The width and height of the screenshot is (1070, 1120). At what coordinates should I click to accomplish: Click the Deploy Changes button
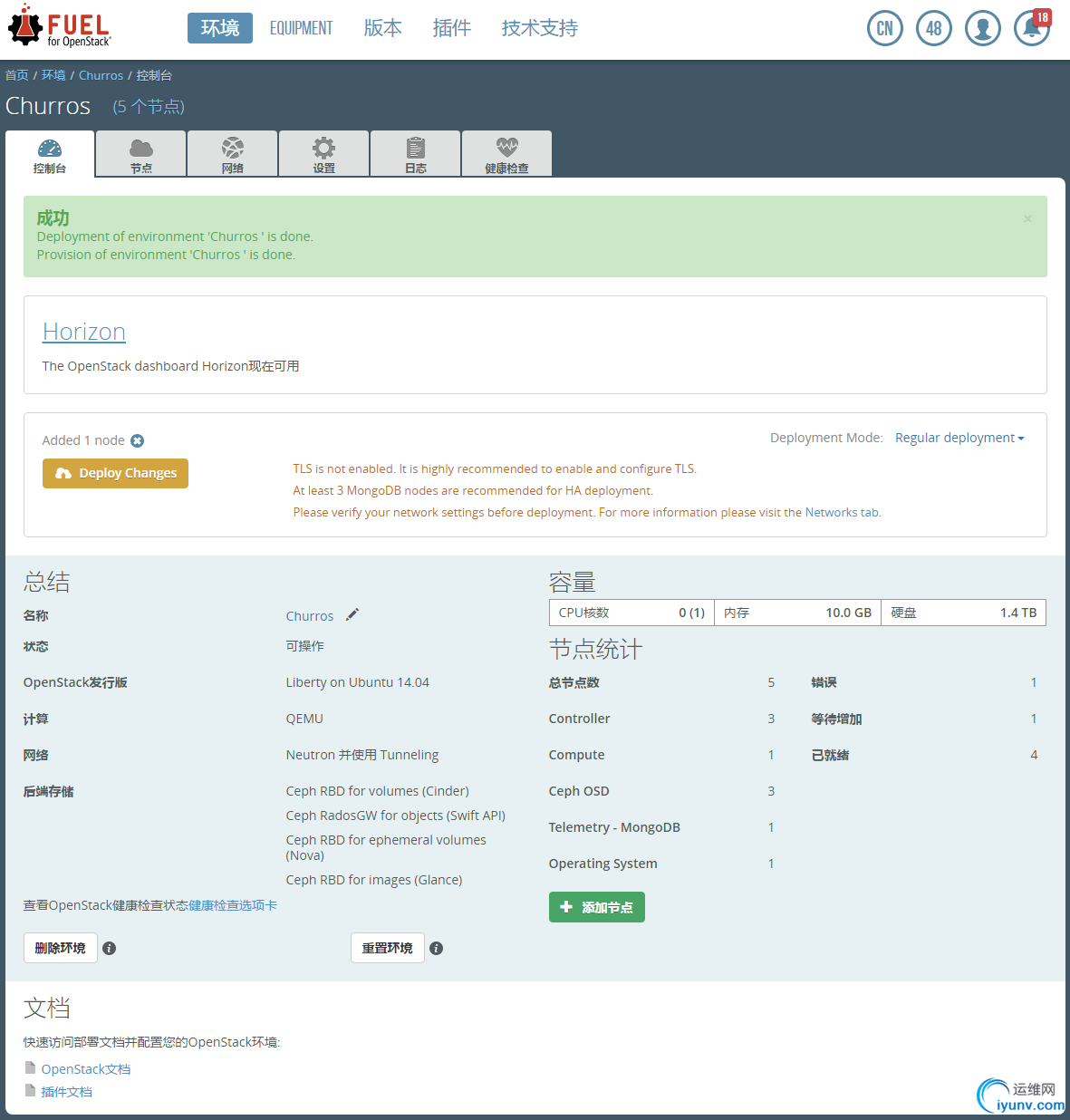(x=115, y=473)
